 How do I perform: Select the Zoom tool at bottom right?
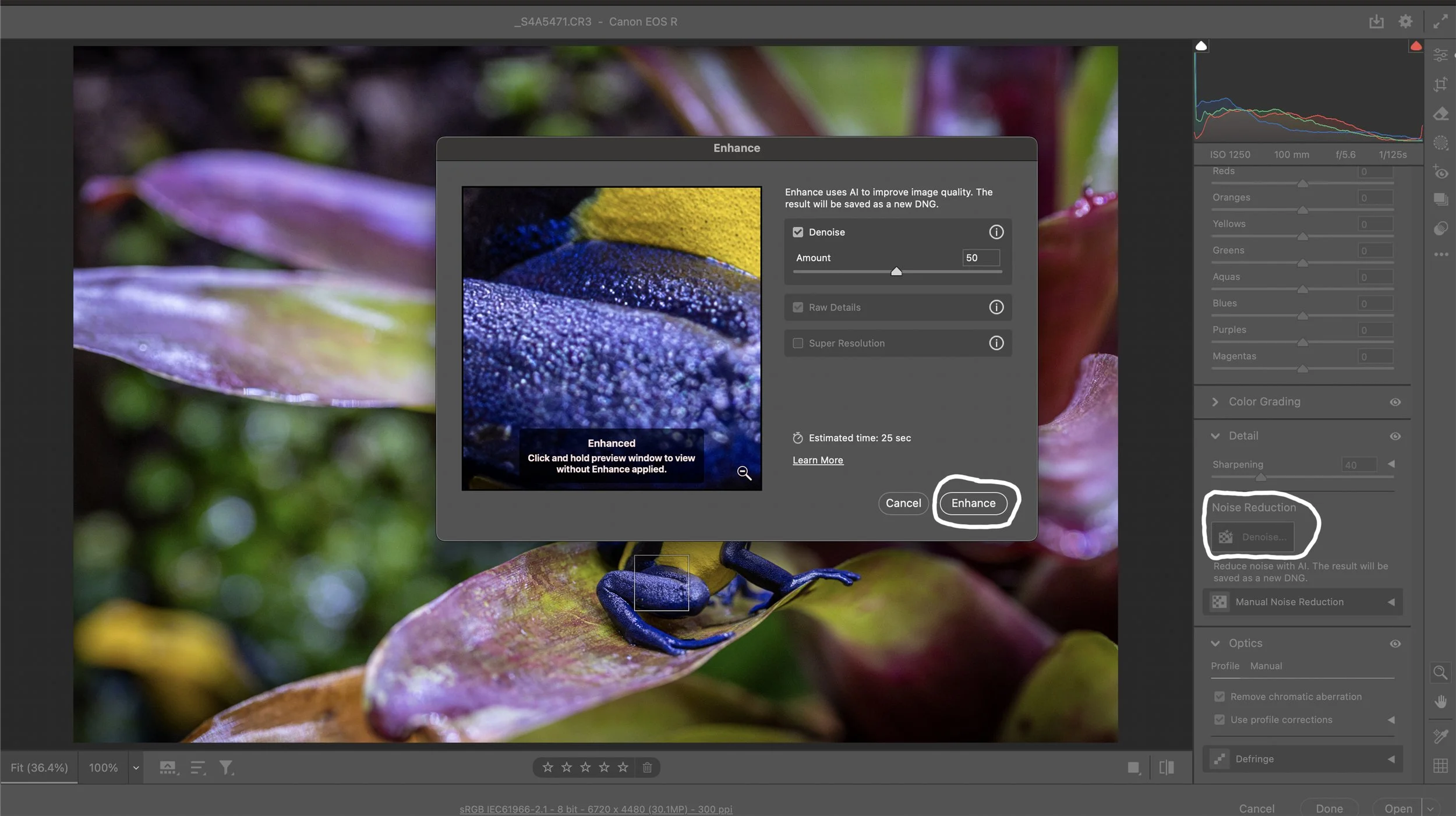(1441, 673)
